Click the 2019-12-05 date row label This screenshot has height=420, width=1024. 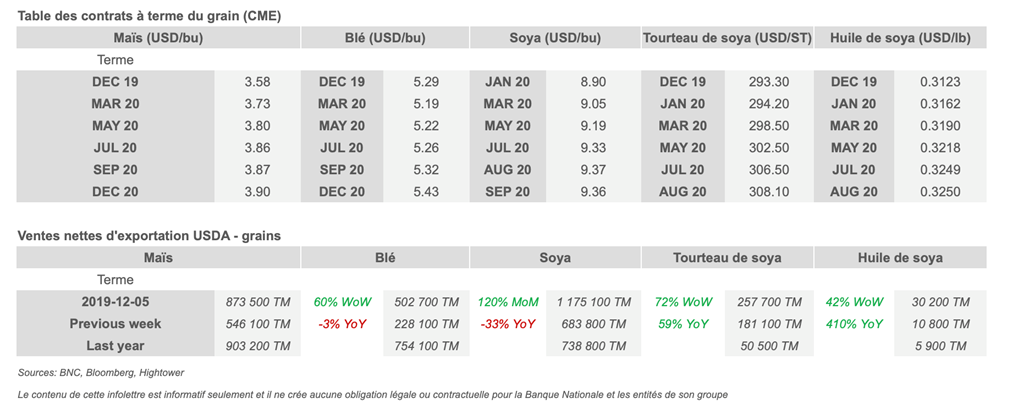115,302
